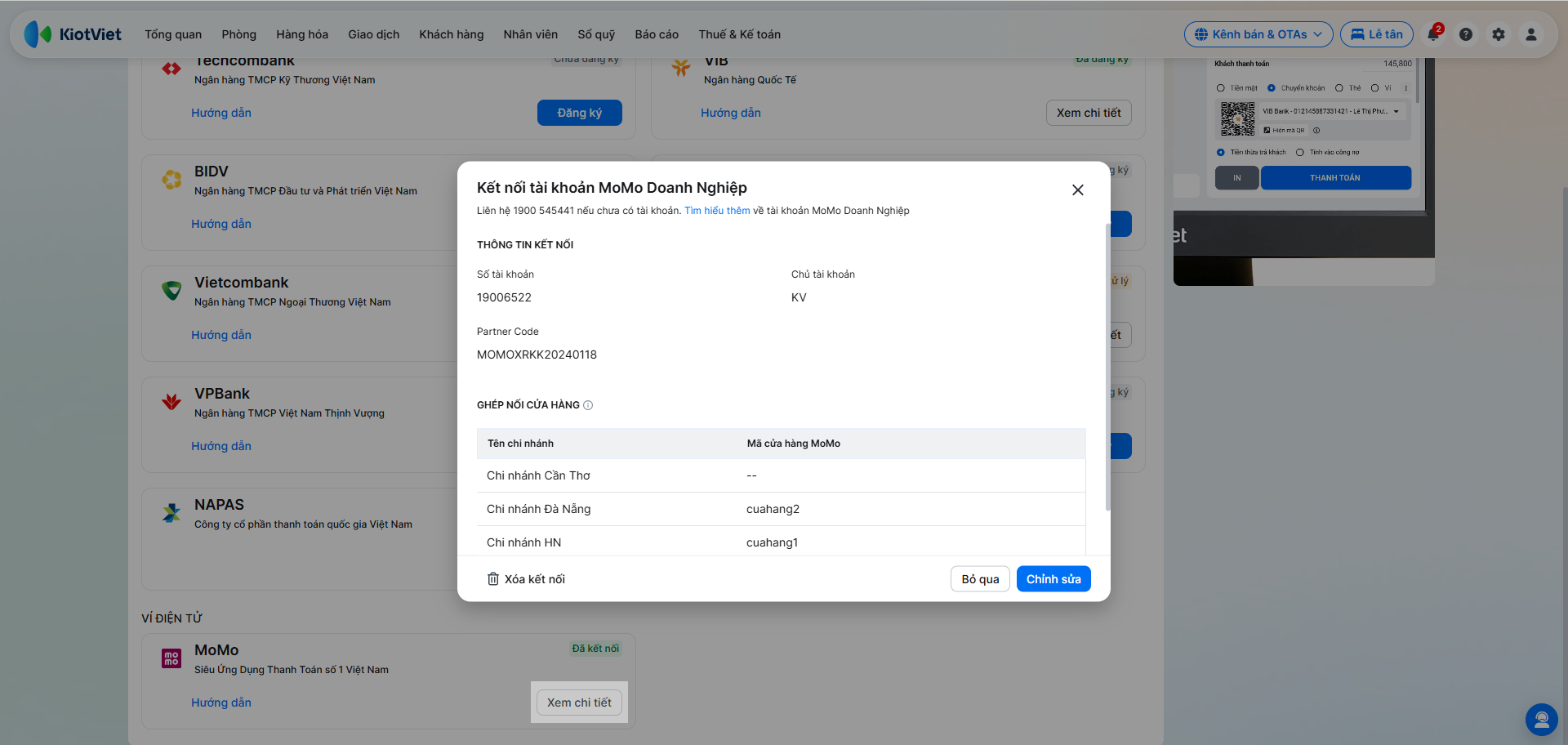Click the bed icon in Lễ tân button
This screenshot has height=745, width=1568.
[1357, 34]
